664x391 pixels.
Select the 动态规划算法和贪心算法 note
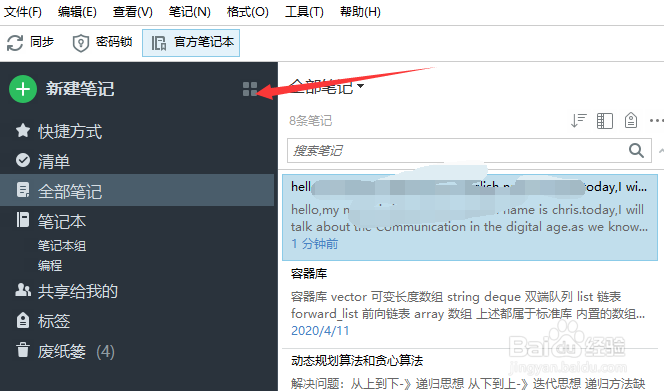click(470, 370)
